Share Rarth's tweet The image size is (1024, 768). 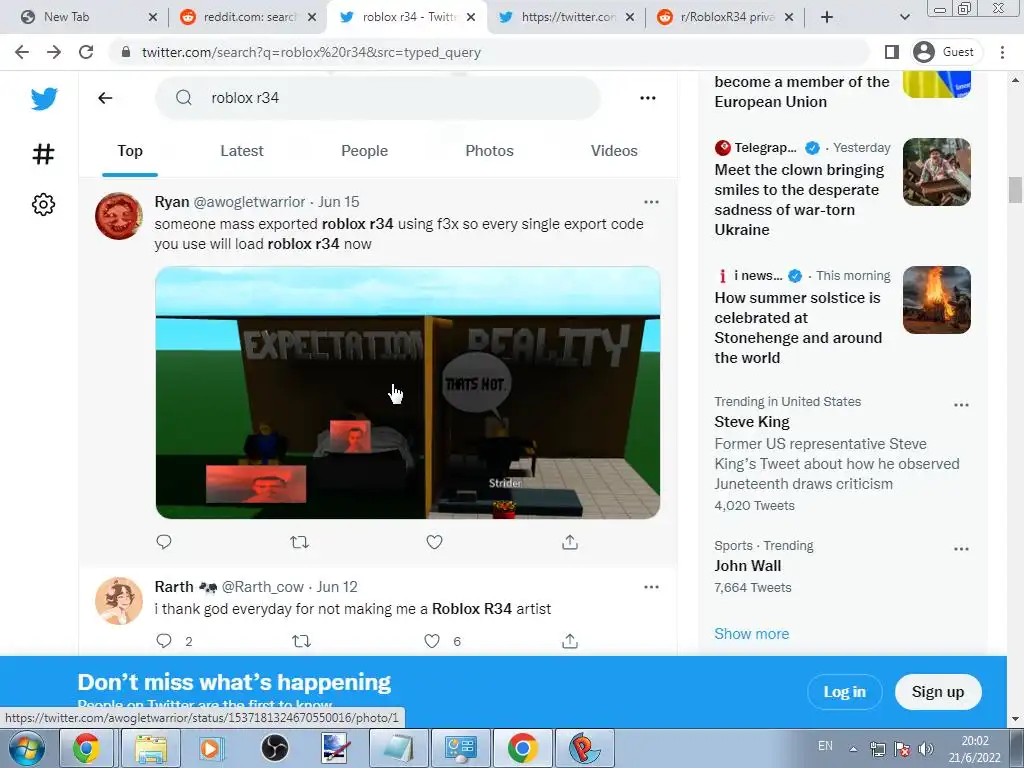569,641
